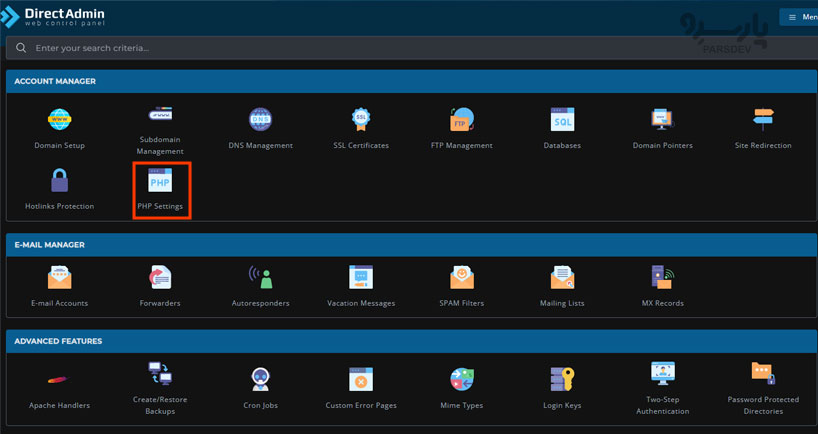
Task: Open Apache Handlers feather icon
Action: tap(58, 380)
